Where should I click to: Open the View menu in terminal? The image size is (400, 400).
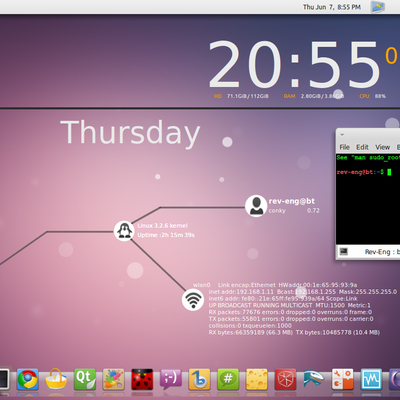(x=382, y=147)
